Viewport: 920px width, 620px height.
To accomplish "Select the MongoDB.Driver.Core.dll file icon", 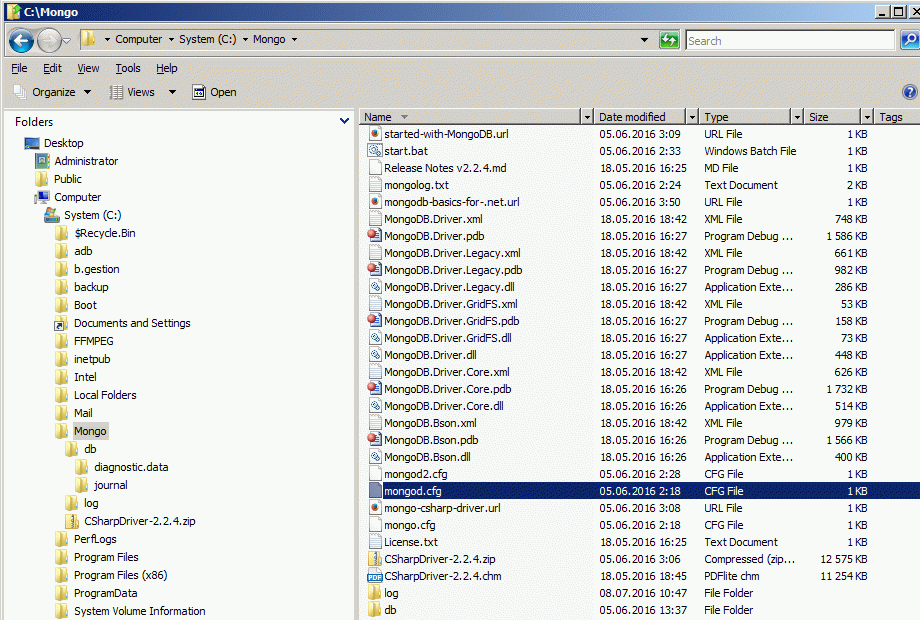I will pos(375,406).
